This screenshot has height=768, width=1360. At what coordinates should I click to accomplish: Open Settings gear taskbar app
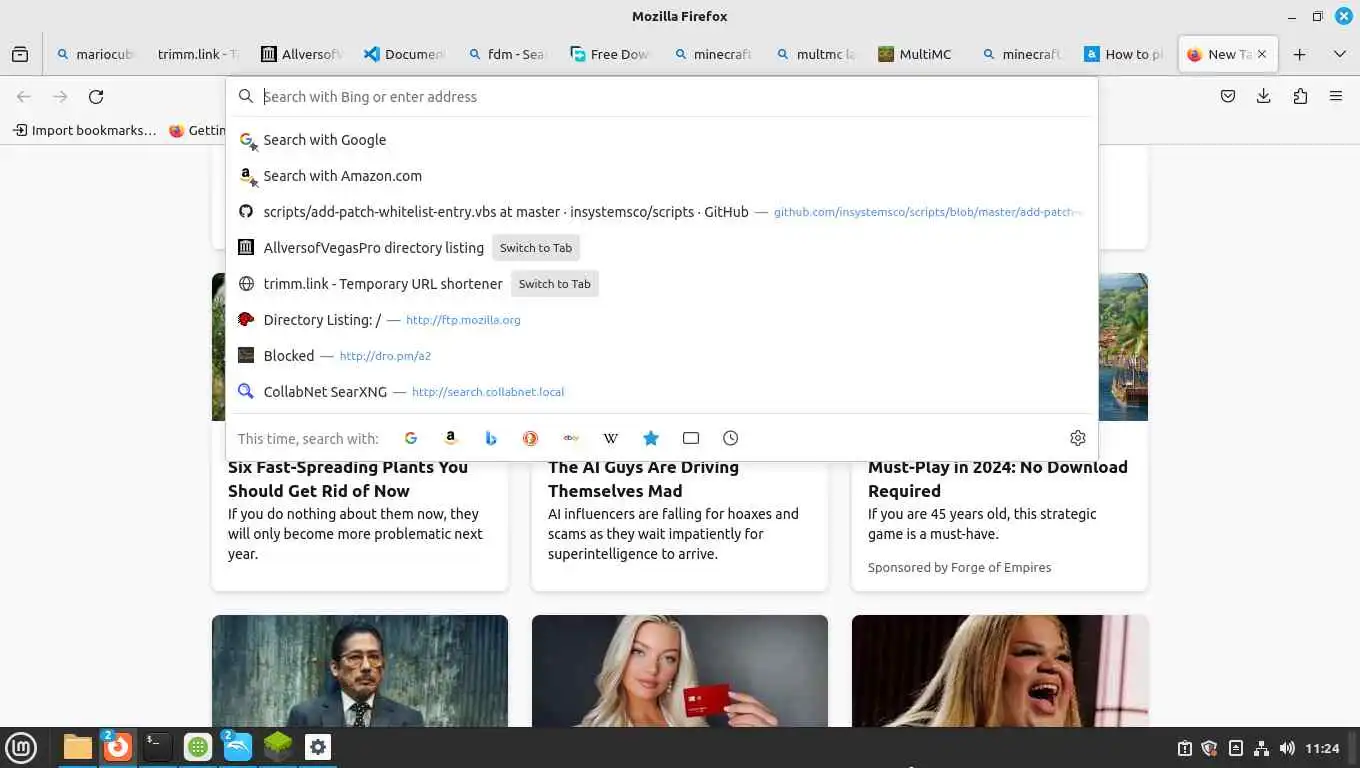[318, 747]
